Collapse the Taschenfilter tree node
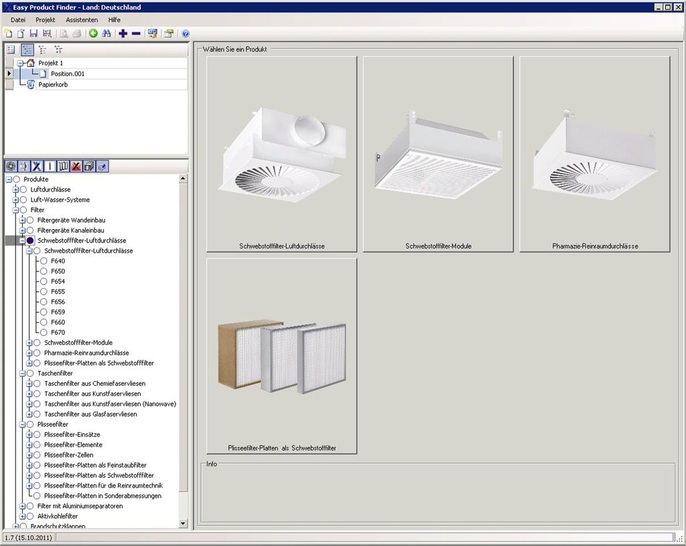 pos(15,373)
